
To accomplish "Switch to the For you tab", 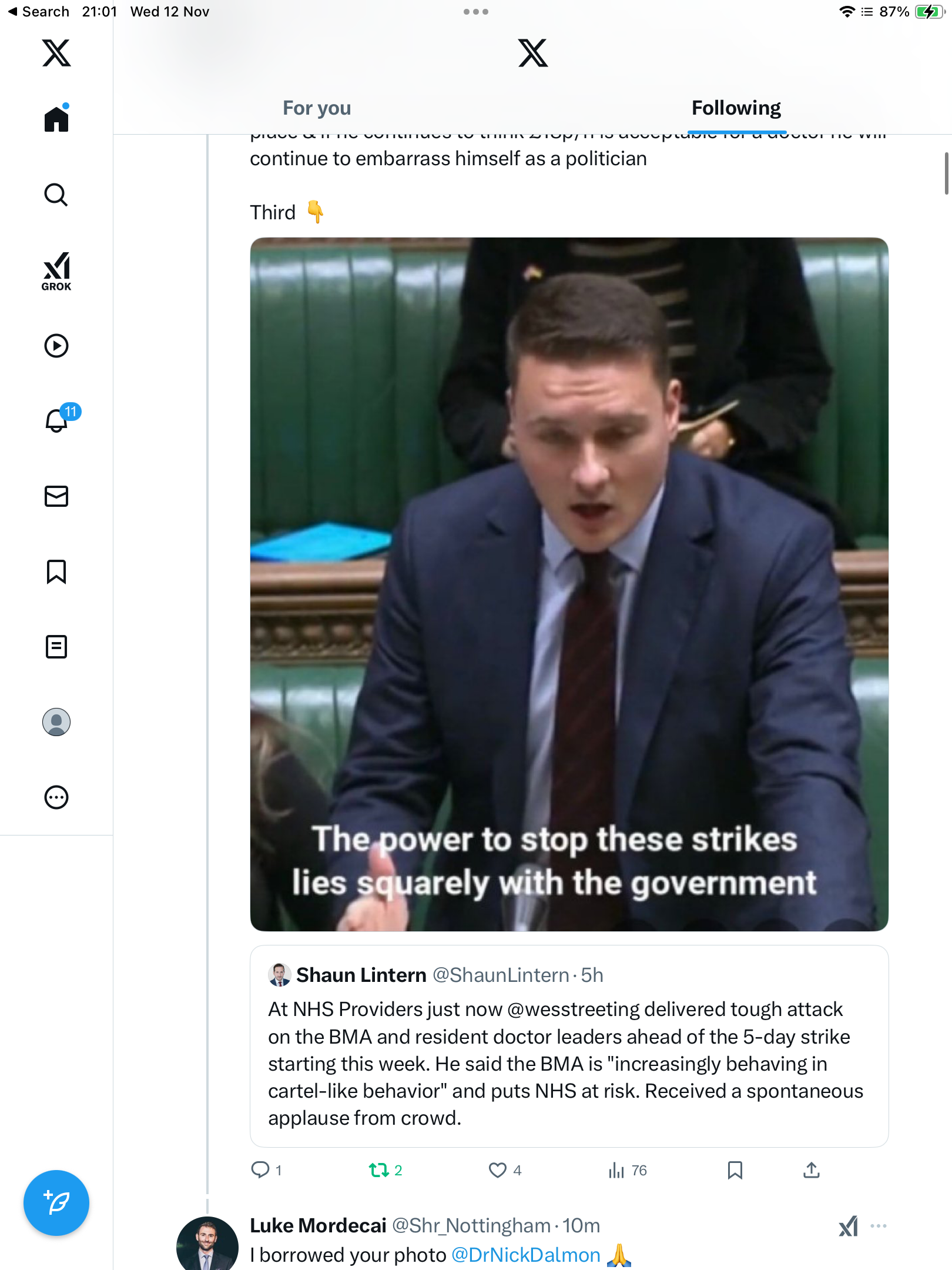I will click(317, 108).
